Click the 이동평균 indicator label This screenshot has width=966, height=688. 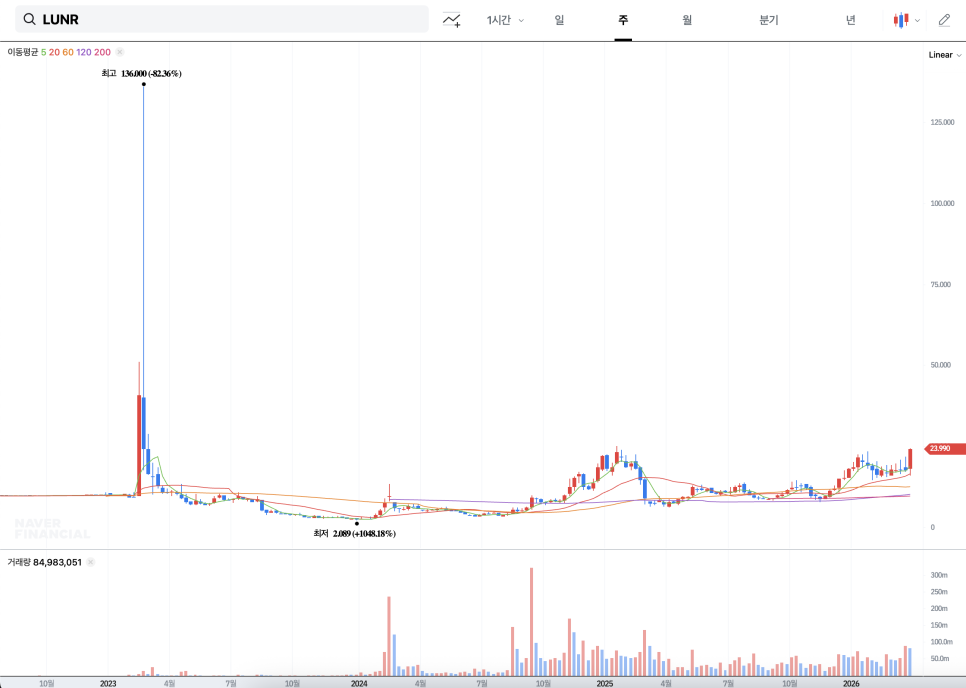click(22, 51)
